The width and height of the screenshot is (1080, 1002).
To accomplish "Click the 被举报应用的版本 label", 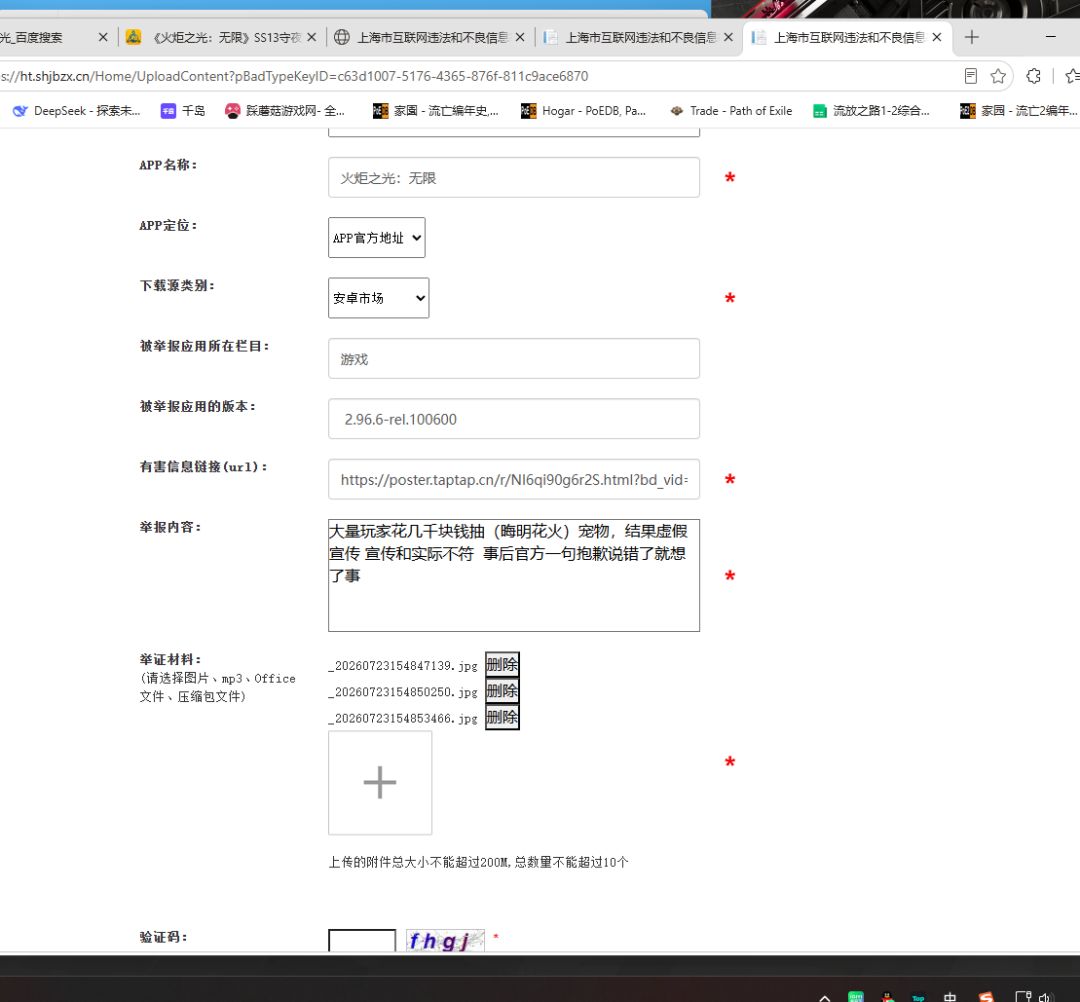I will (x=198, y=407).
